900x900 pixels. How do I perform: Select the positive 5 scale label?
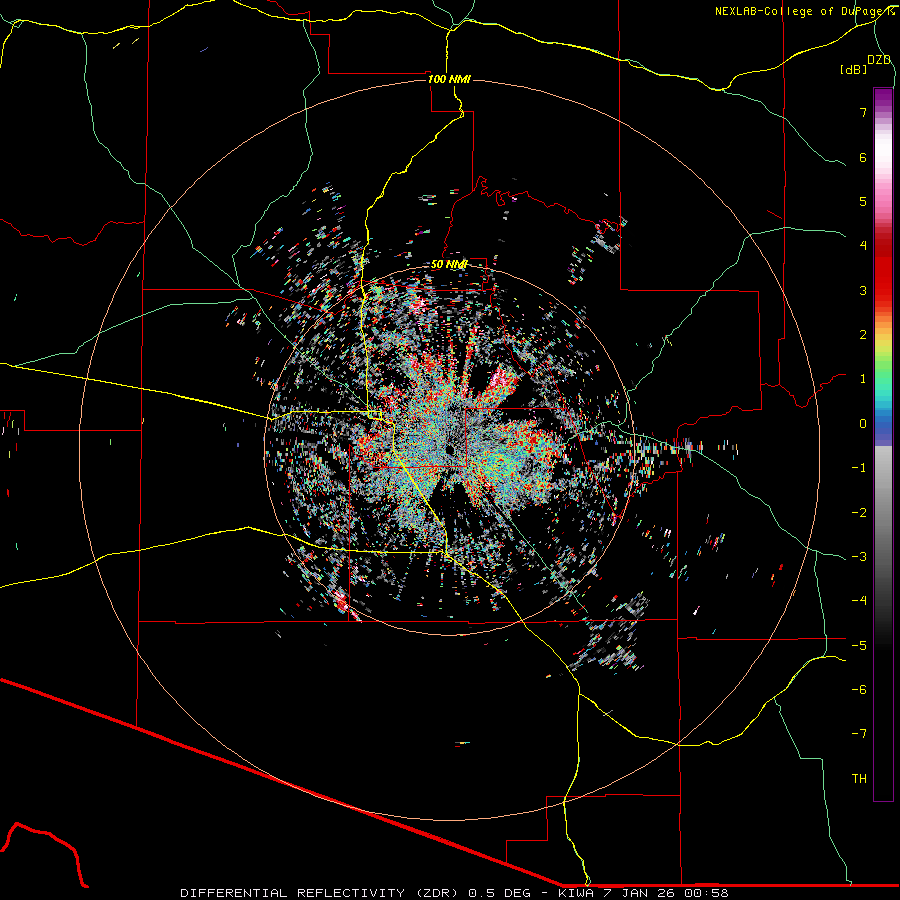863,201
